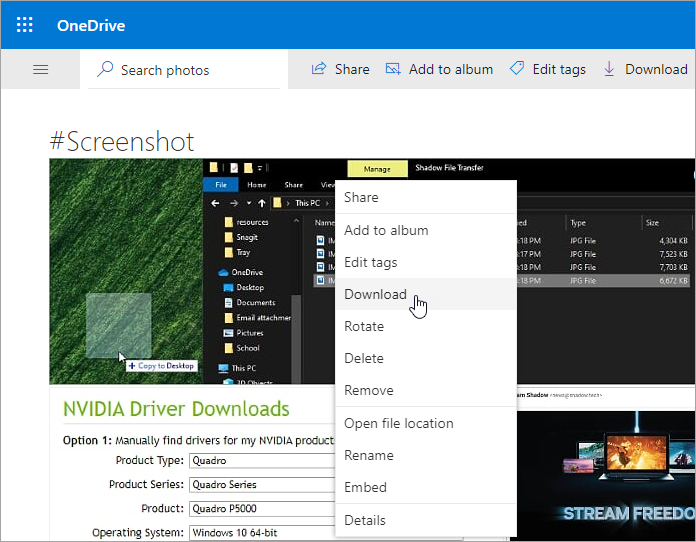The image size is (696, 542).
Task: Click the Download arrow icon in toolbar
Action: click(x=609, y=69)
